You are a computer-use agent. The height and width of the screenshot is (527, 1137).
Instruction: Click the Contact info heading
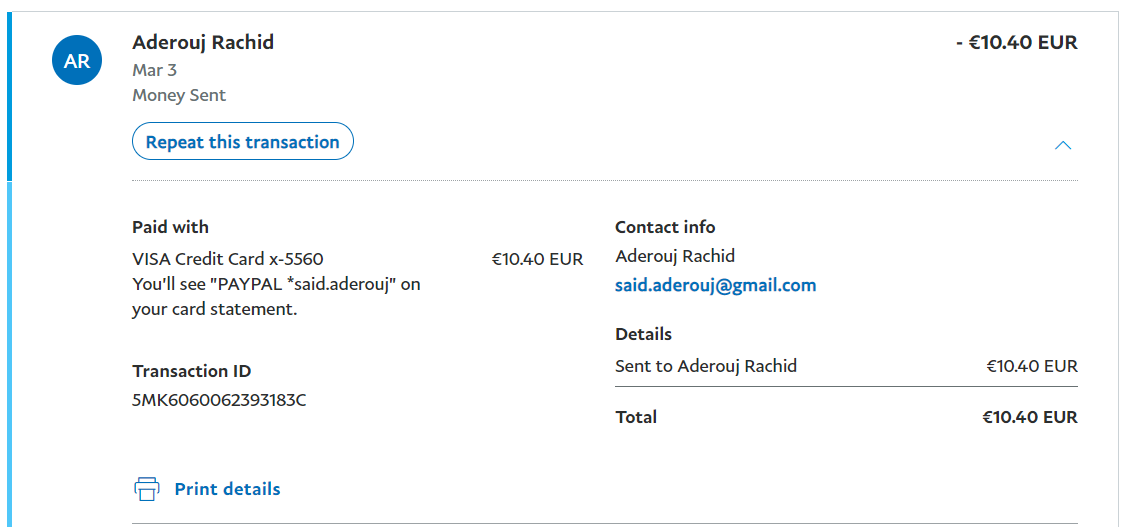[665, 227]
